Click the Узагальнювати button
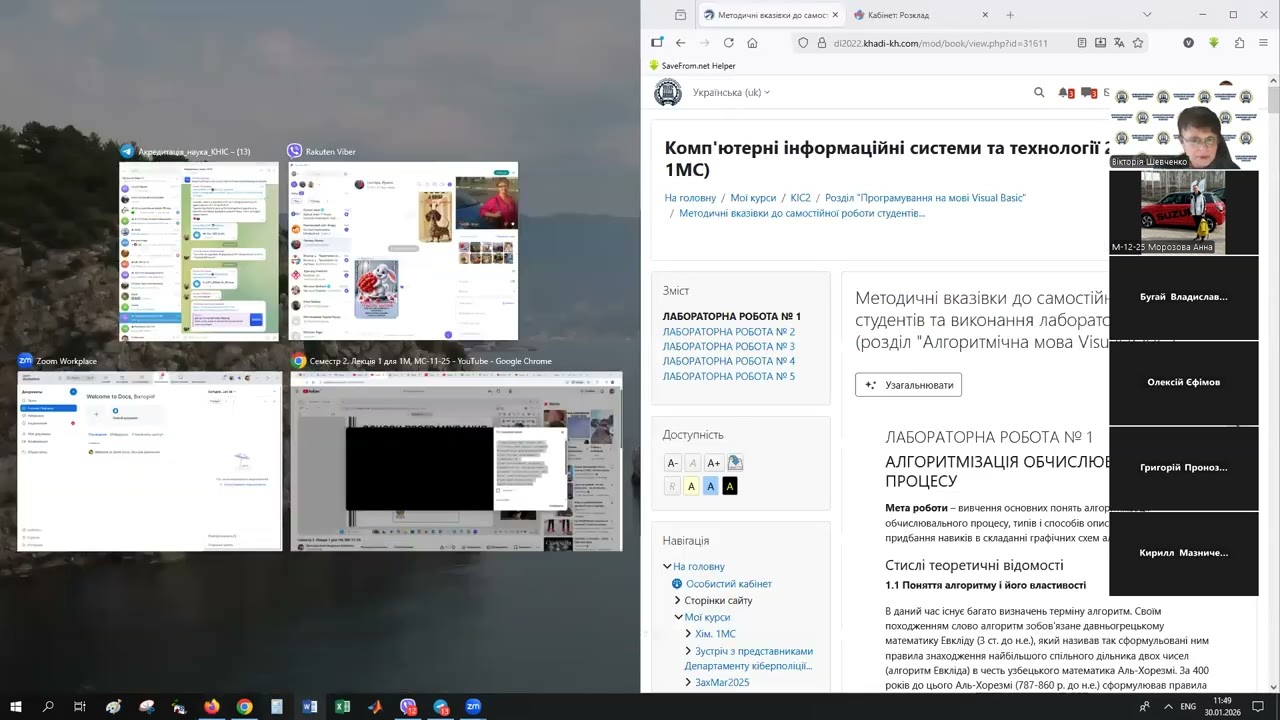This screenshot has height=720, width=1280. (908, 385)
